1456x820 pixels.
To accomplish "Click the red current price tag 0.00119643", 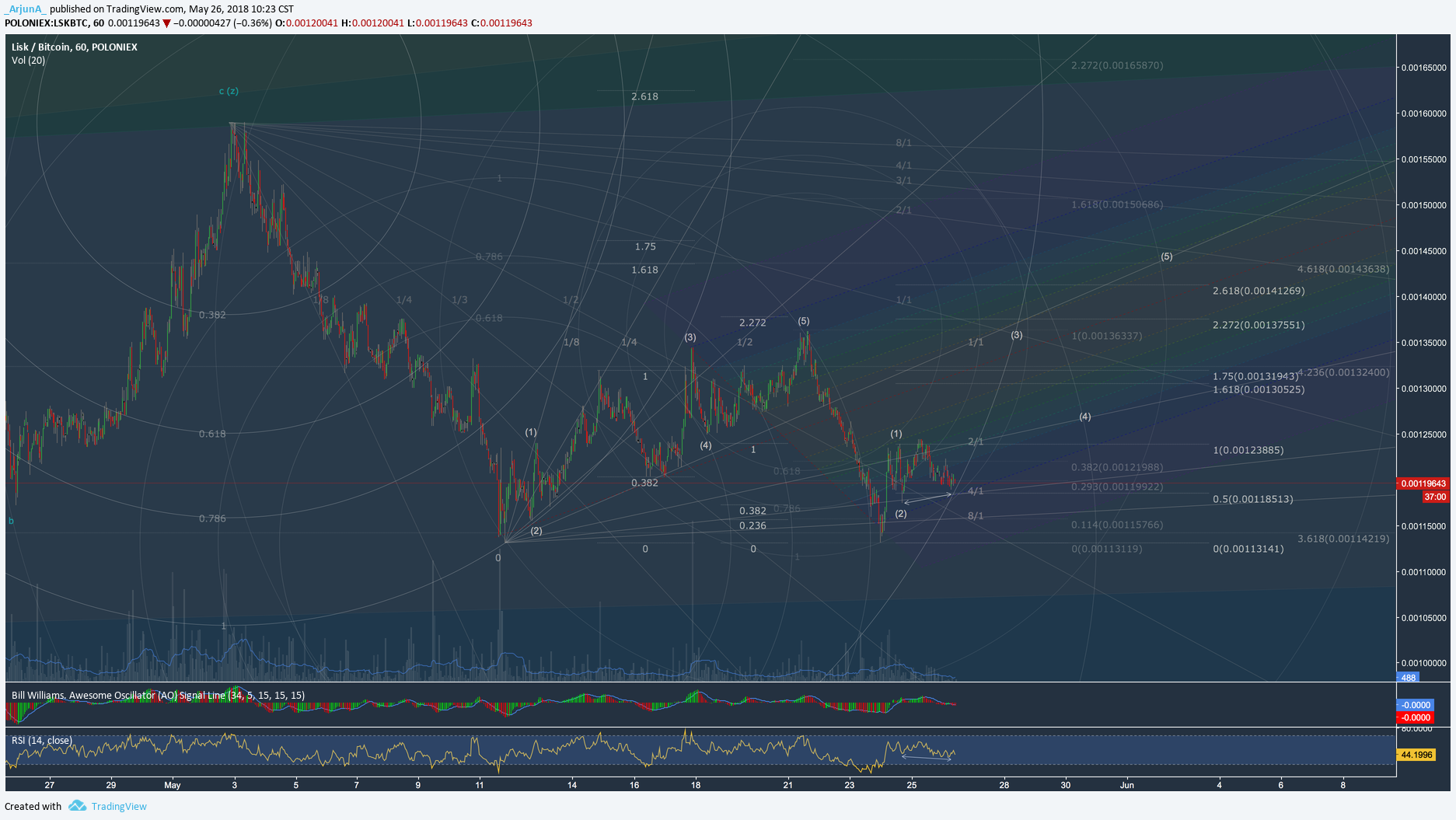I will (x=1423, y=483).
